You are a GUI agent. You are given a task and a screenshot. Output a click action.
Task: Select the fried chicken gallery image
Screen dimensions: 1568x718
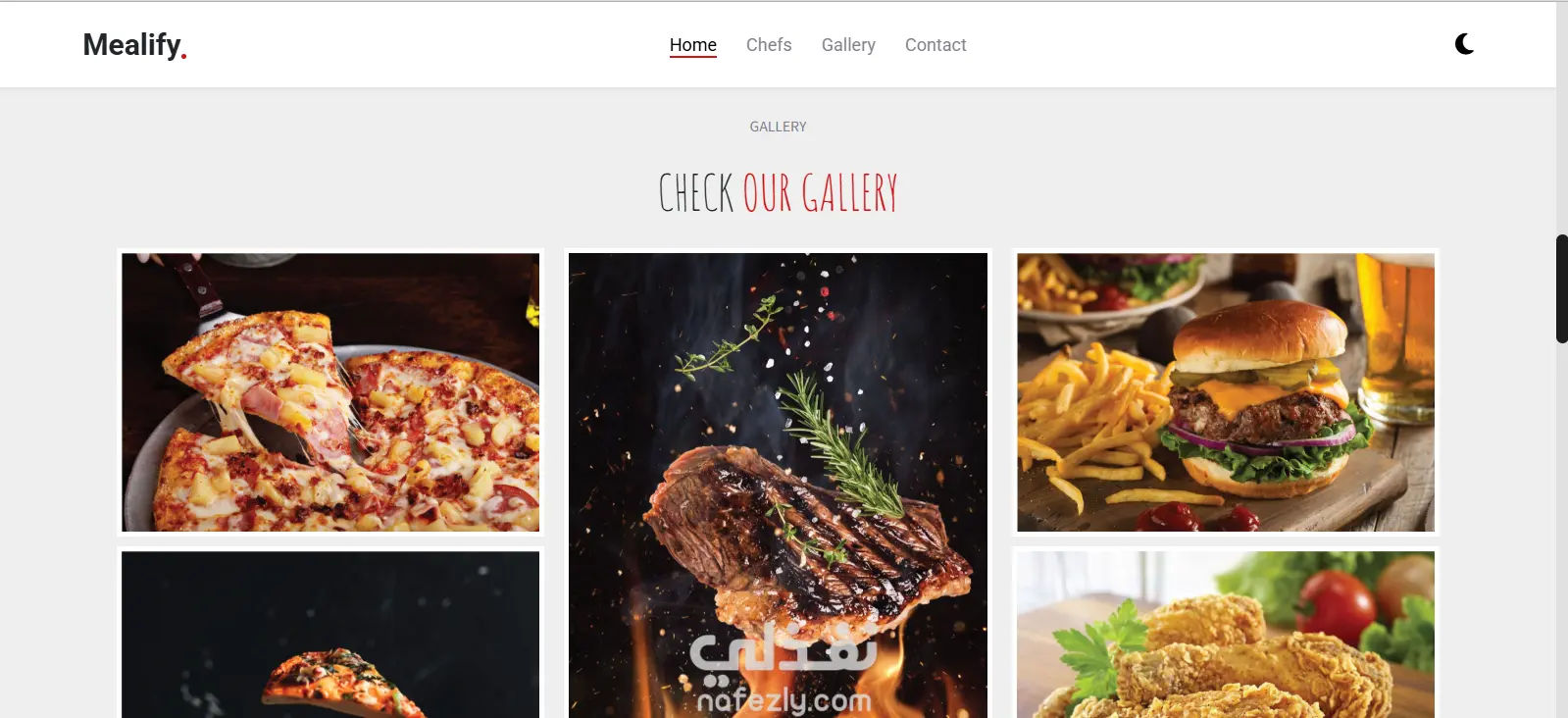pyautogui.click(x=1226, y=635)
